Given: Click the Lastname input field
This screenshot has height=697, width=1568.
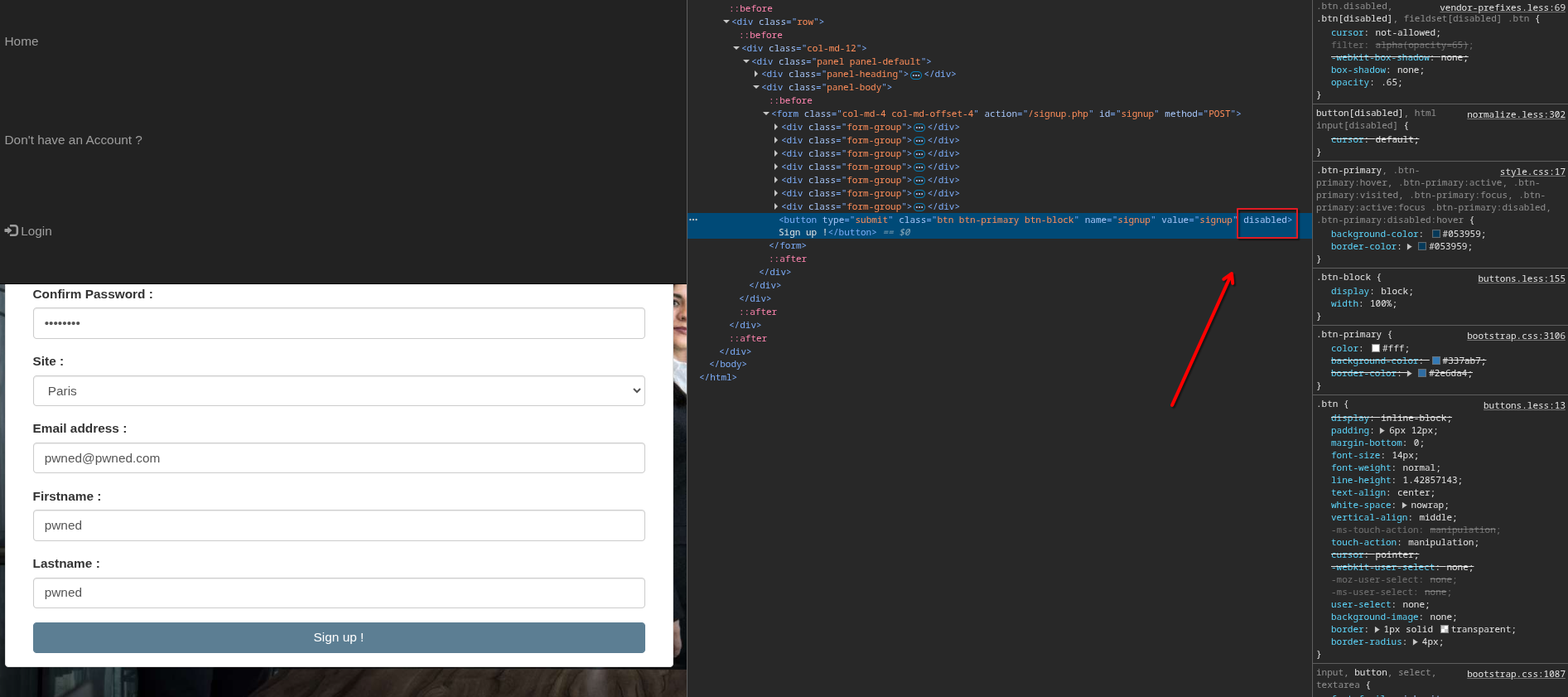Looking at the screenshot, I should click(x=339, y=593).
